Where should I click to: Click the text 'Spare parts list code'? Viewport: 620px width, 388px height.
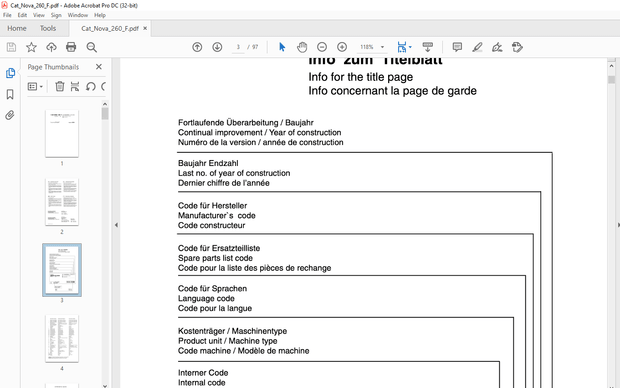click(x=215, y=258)
